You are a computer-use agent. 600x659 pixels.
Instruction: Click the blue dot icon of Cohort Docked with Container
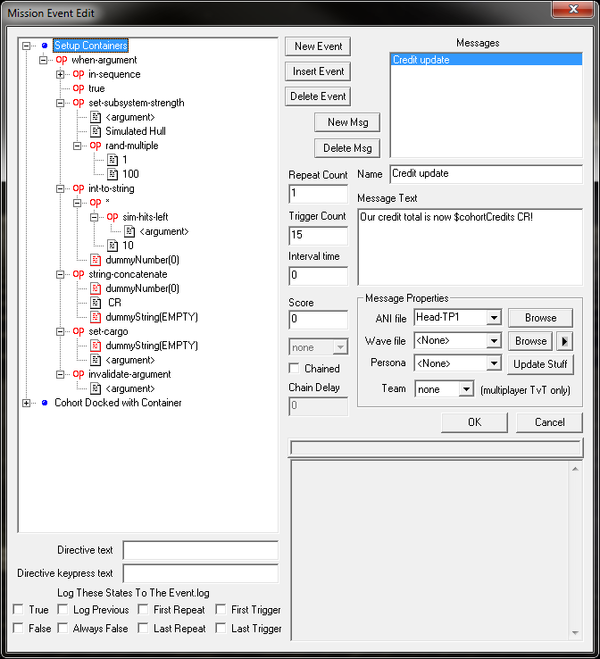click(x=44, y=403)
